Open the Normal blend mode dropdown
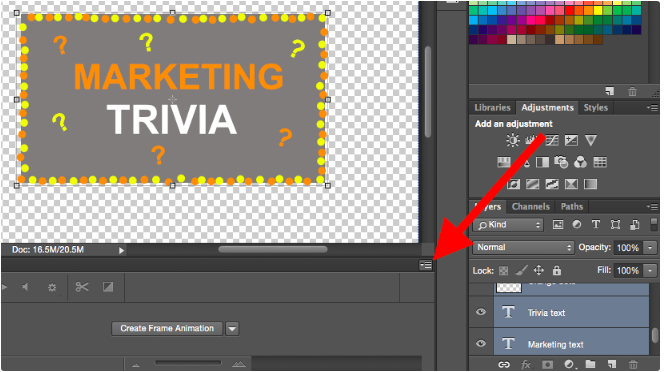The width and height of the screenshot is (668, 372). pos(523,247)
